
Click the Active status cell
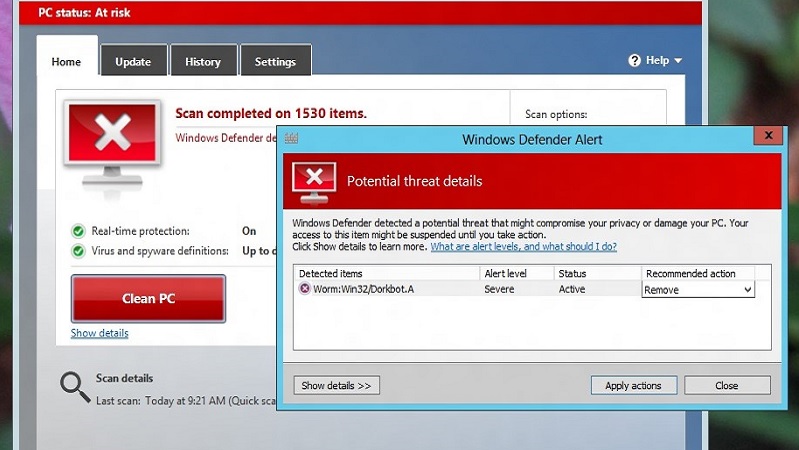click(x=572, y=289)
